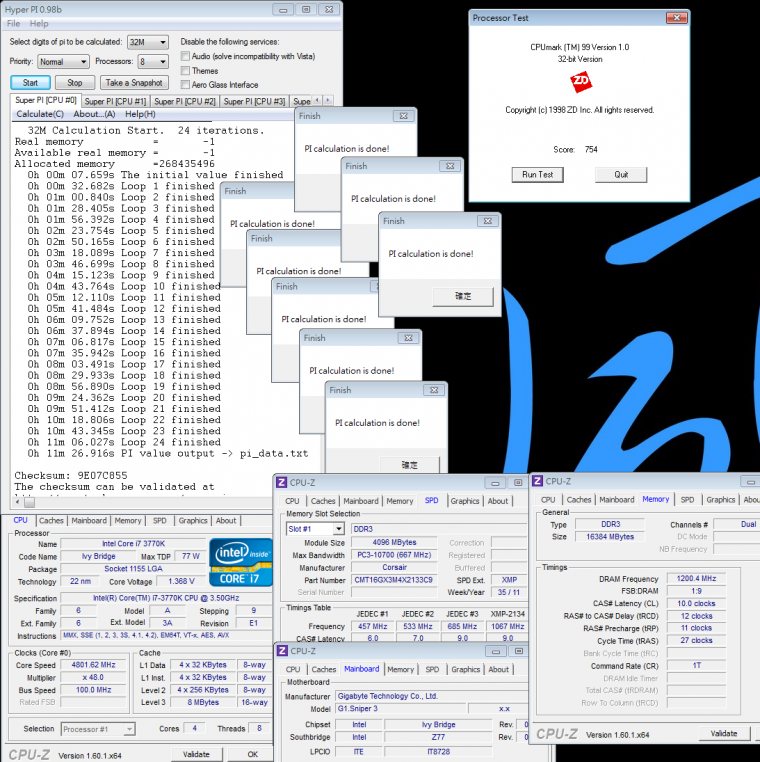Click the CPU-Z icon in the Memory window title bar
The height and width of the screenshot is (762, 760).
[537, 481]
